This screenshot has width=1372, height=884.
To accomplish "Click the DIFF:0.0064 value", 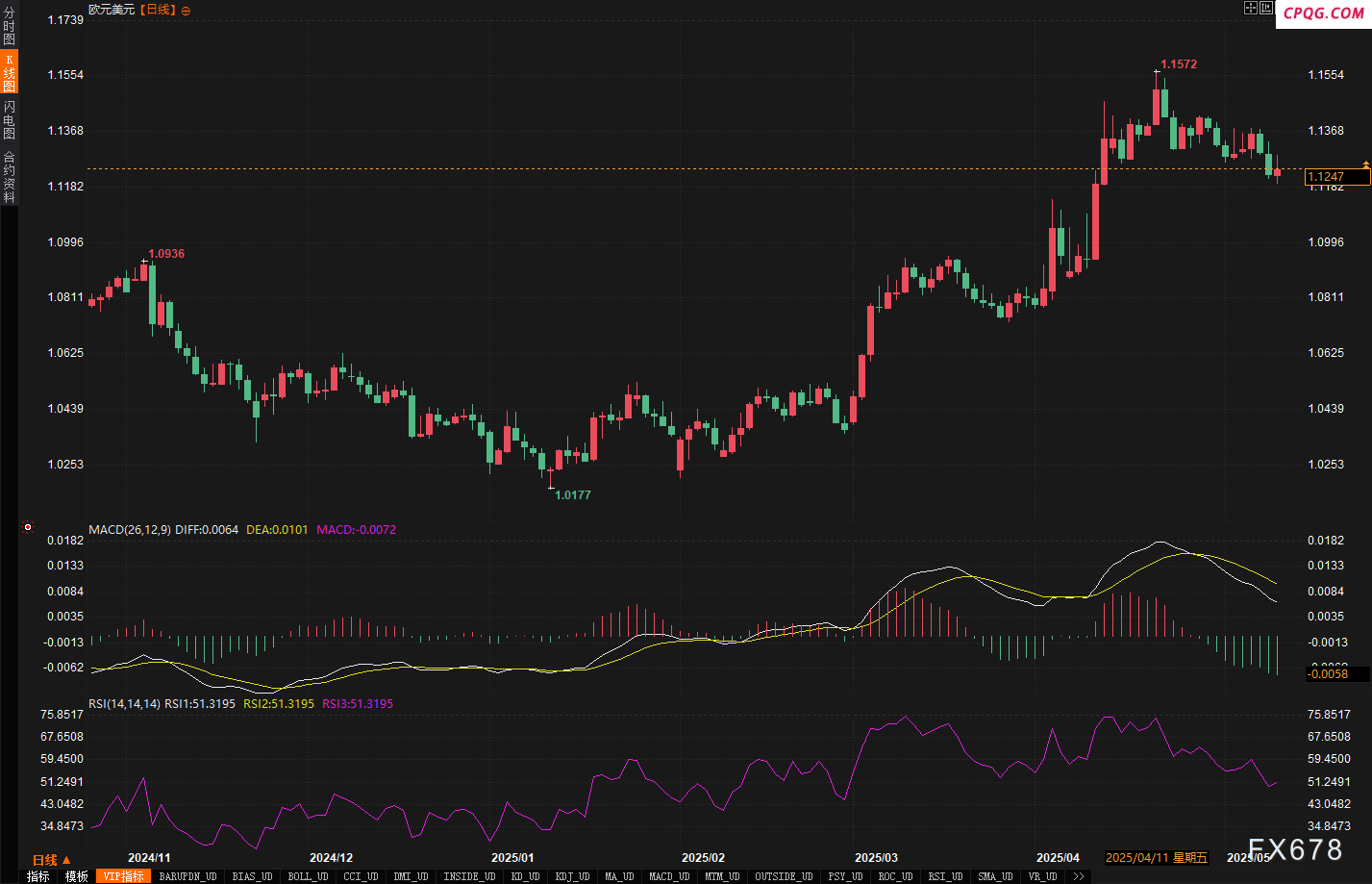I will 207,530.
